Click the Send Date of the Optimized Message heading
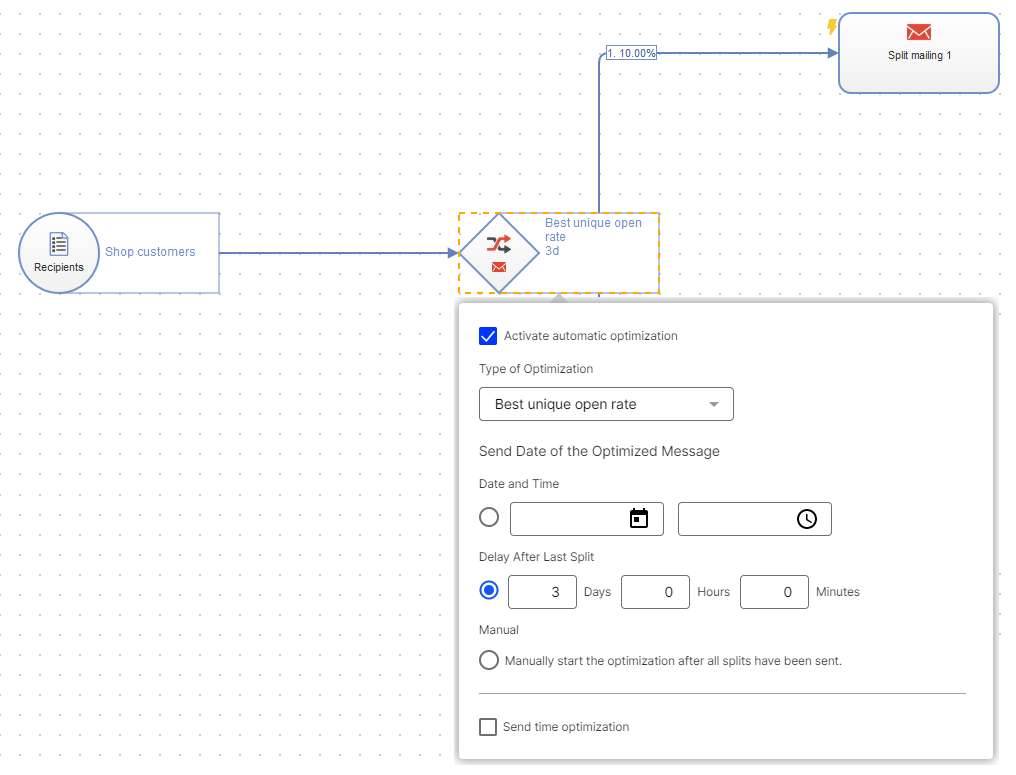The width and height of the screenshot is (1016, 775). pos(599,451)
